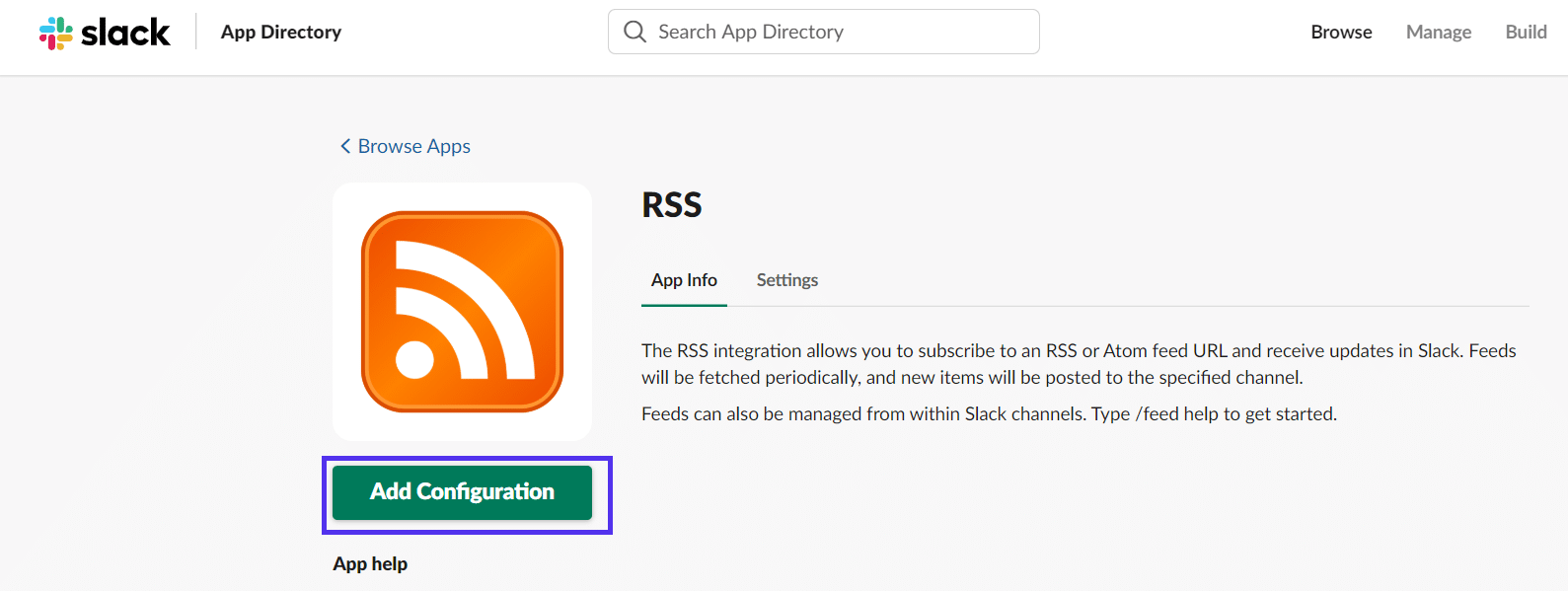
Task: Select the App Info tab
Action: pyautogui.click(x=684, y=280)
